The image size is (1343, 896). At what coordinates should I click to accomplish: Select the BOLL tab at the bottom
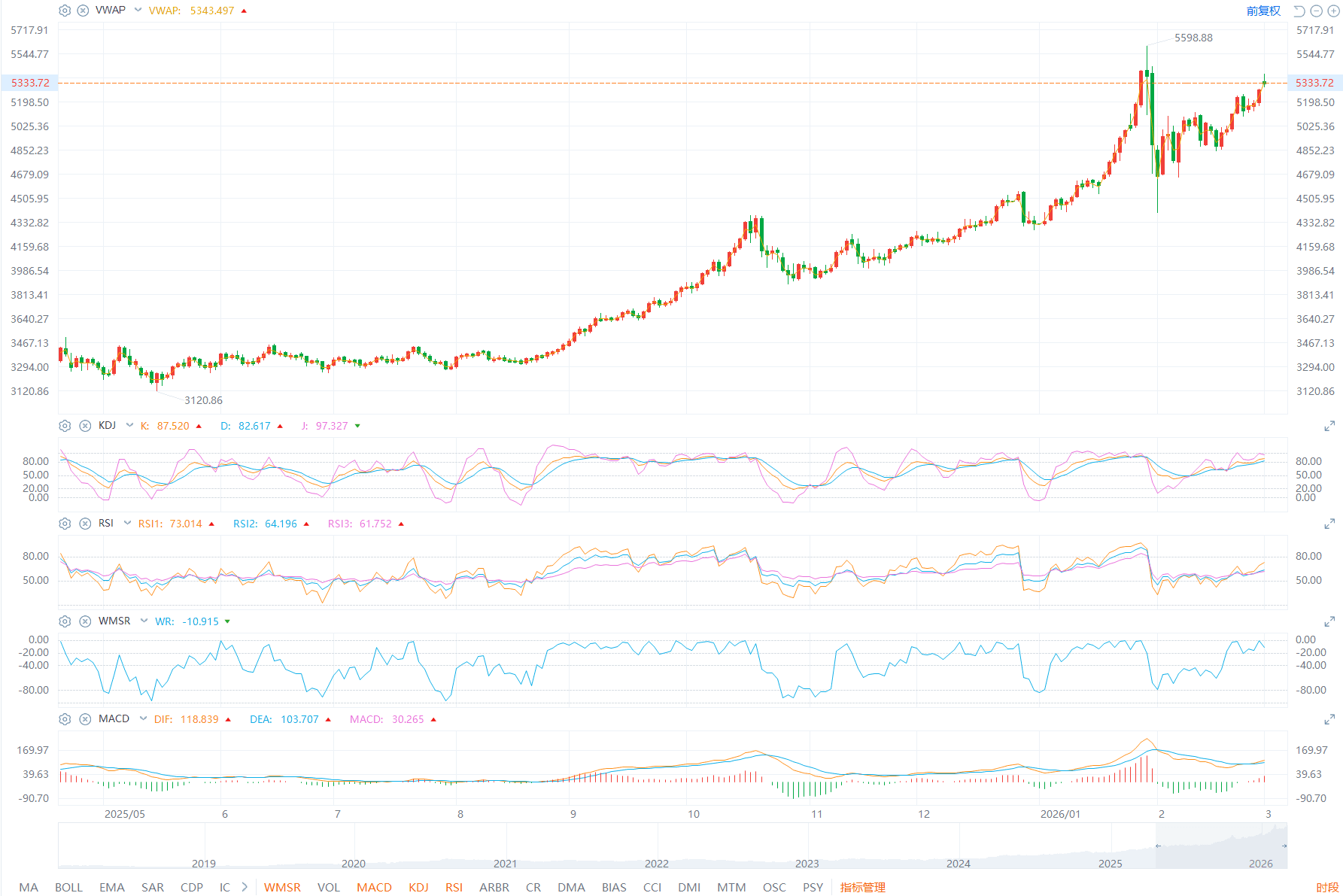click(68, 887)
